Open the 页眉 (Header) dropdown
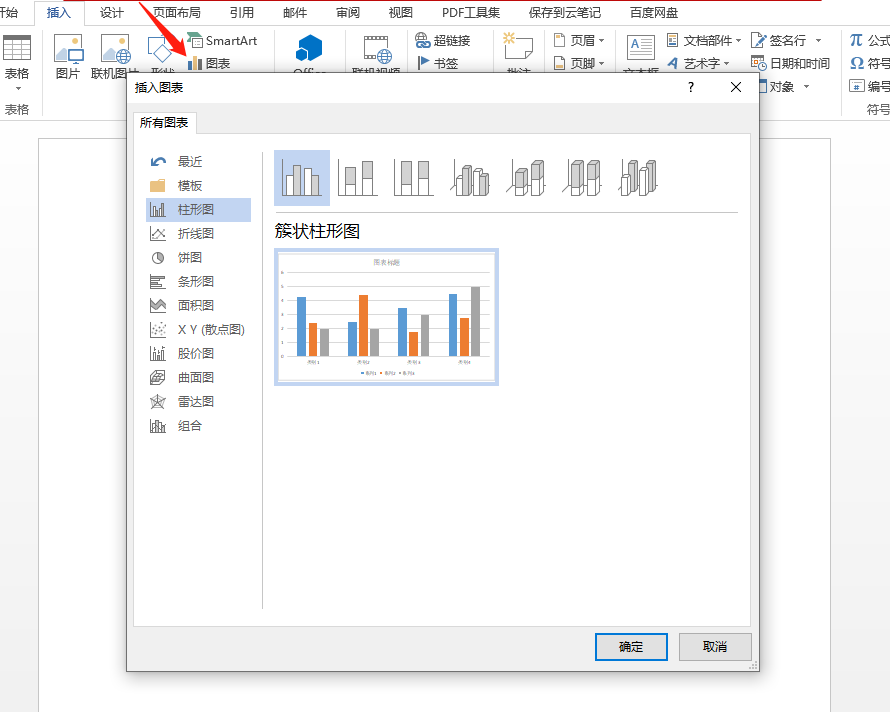The width and height of the screenshot is (890, 712). click(x=584, y=41)
